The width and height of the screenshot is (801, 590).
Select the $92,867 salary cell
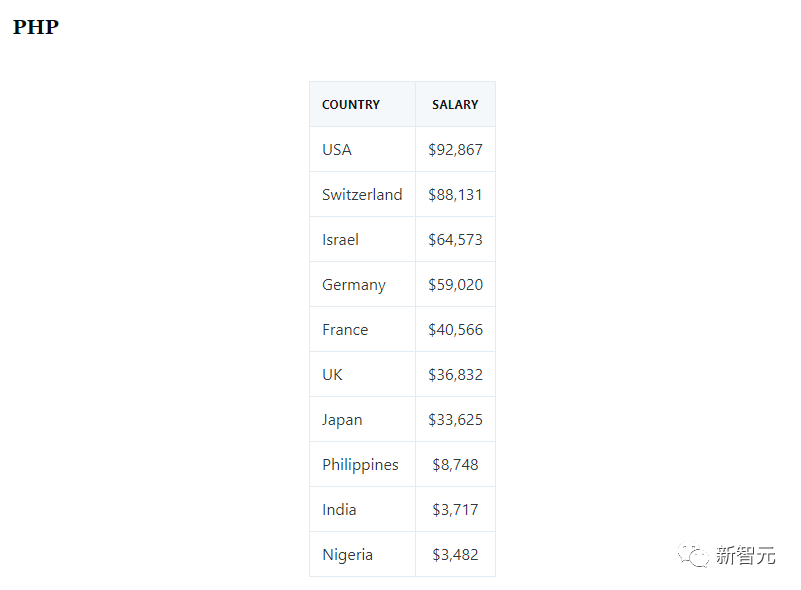(x=455, y=150)
